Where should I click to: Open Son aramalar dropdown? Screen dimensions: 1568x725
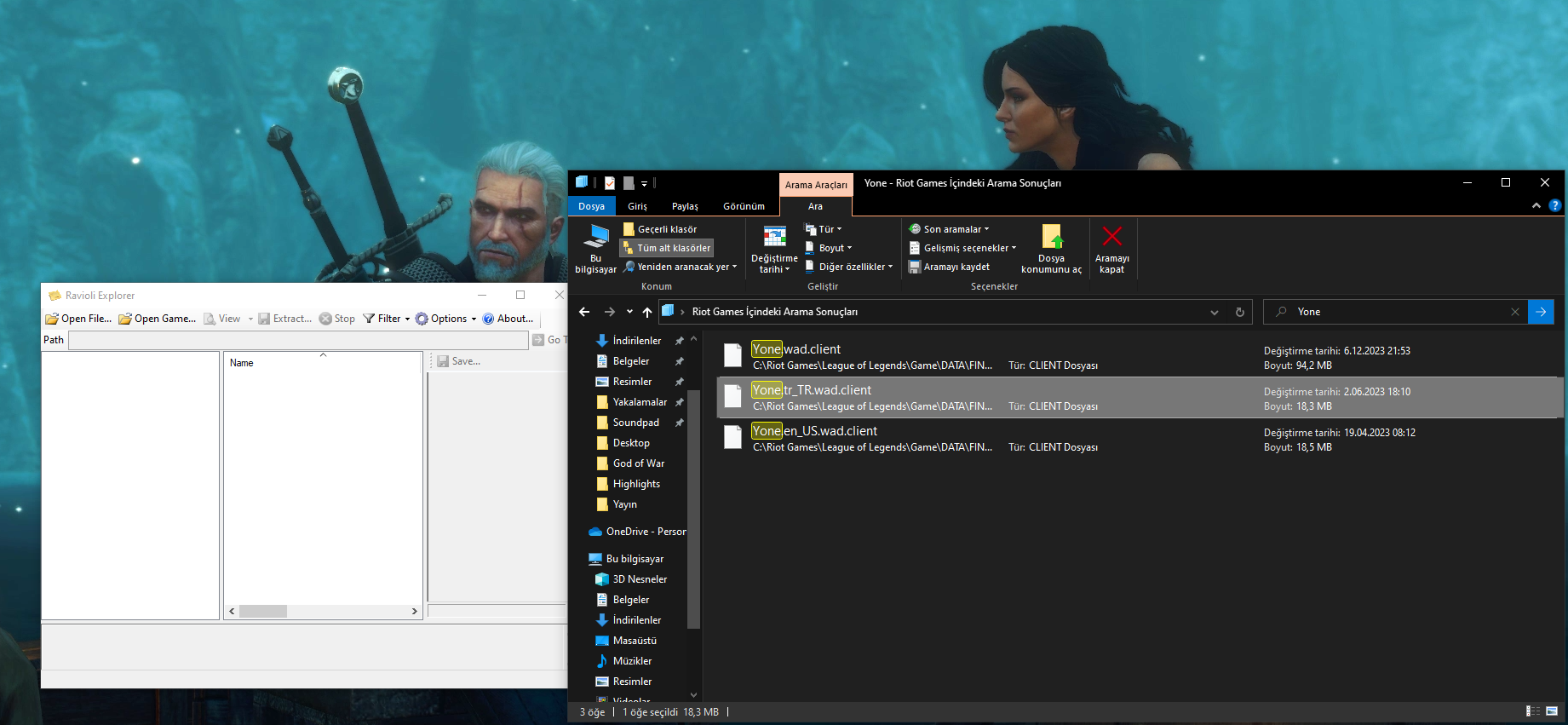tap(949, 229)
